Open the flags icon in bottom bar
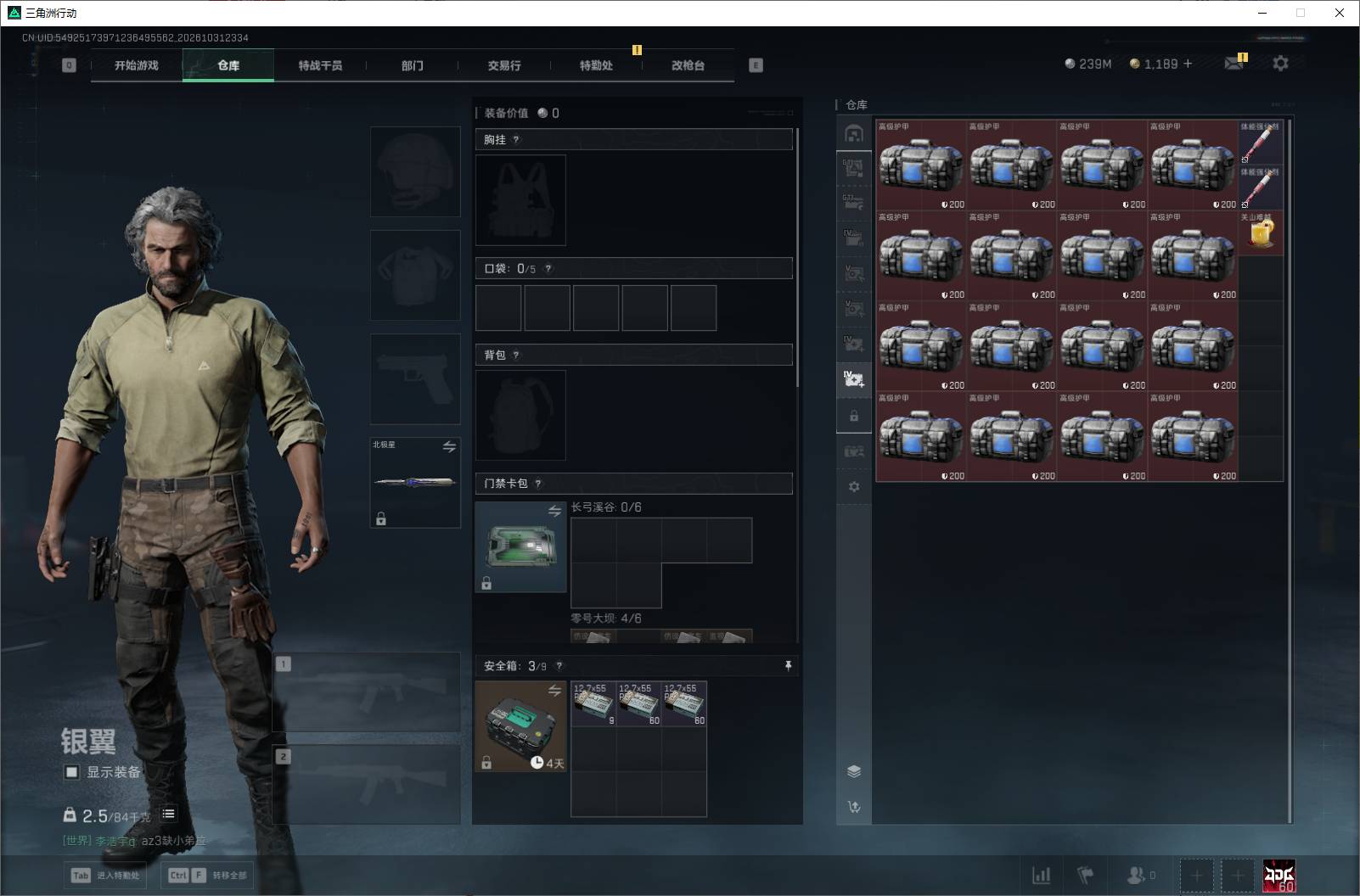Image resolution: width=1360 pixels, height=896 pixels. 1085,875
